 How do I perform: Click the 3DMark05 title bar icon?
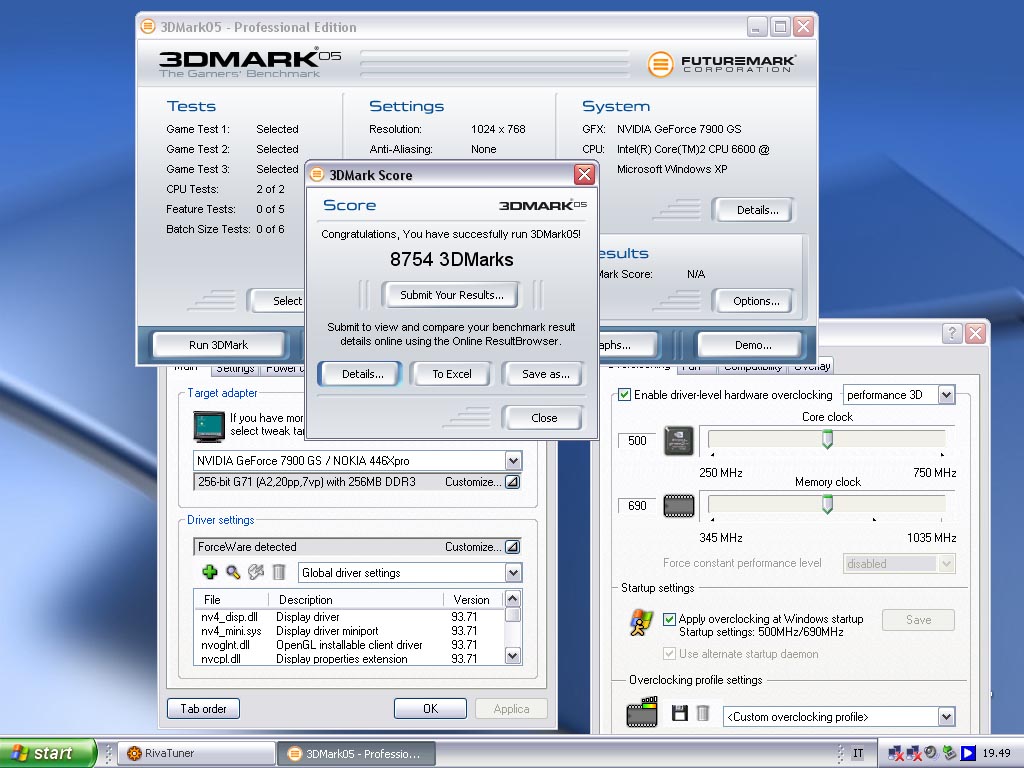(148, 27)
